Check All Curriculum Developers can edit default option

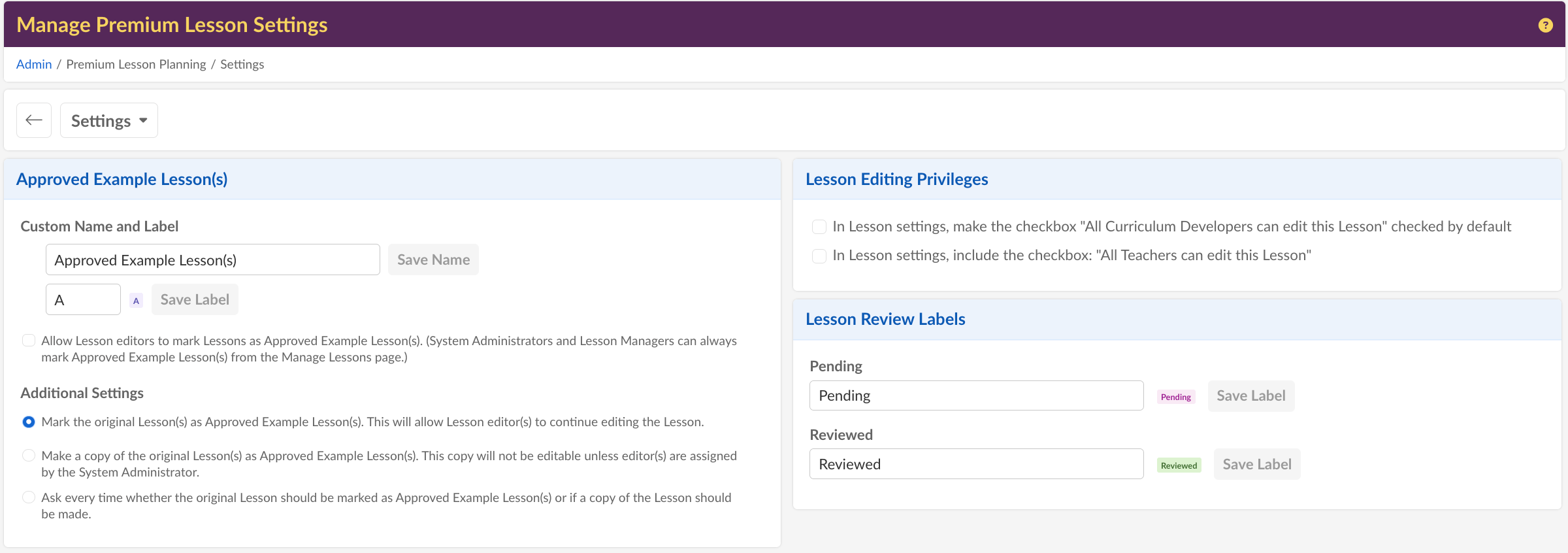819,227
